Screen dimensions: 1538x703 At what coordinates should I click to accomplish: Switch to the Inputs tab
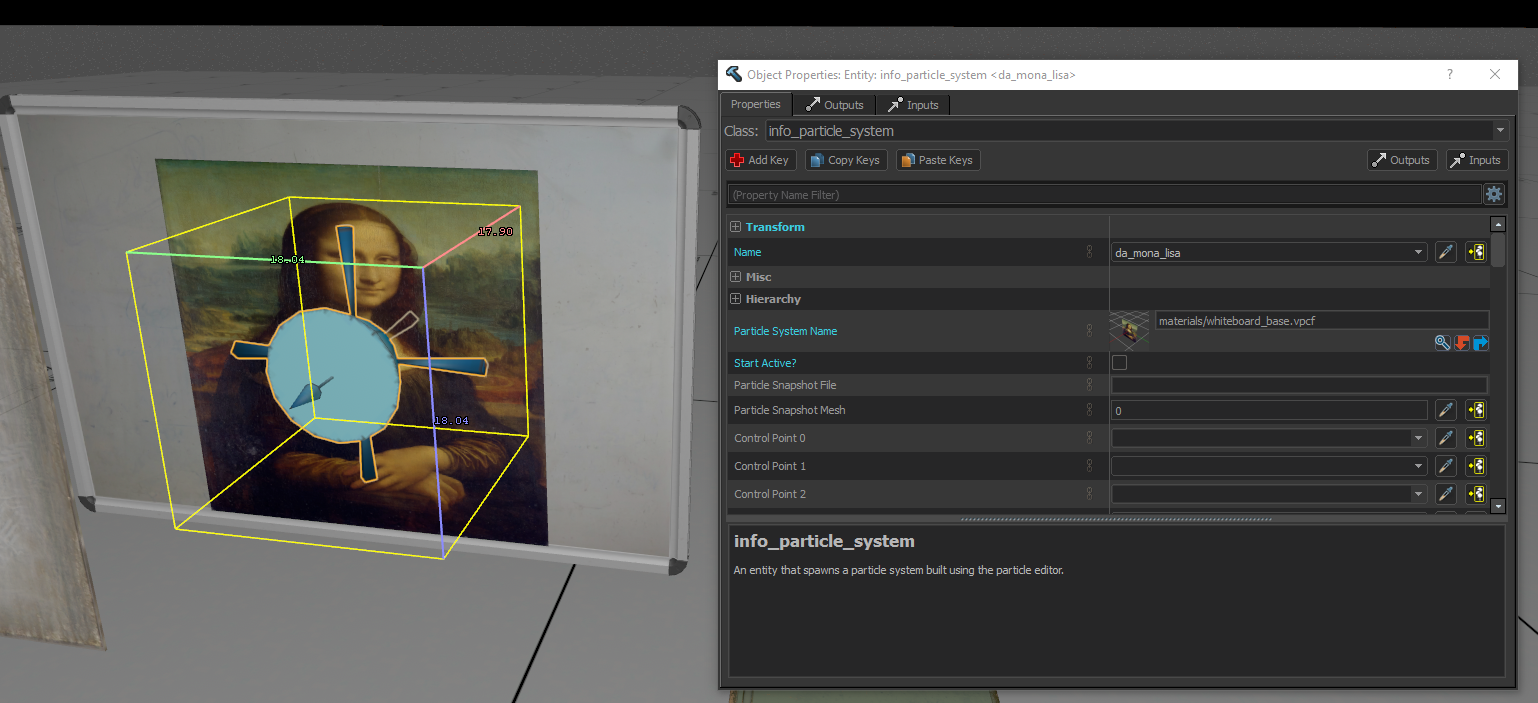coord(913,105)
